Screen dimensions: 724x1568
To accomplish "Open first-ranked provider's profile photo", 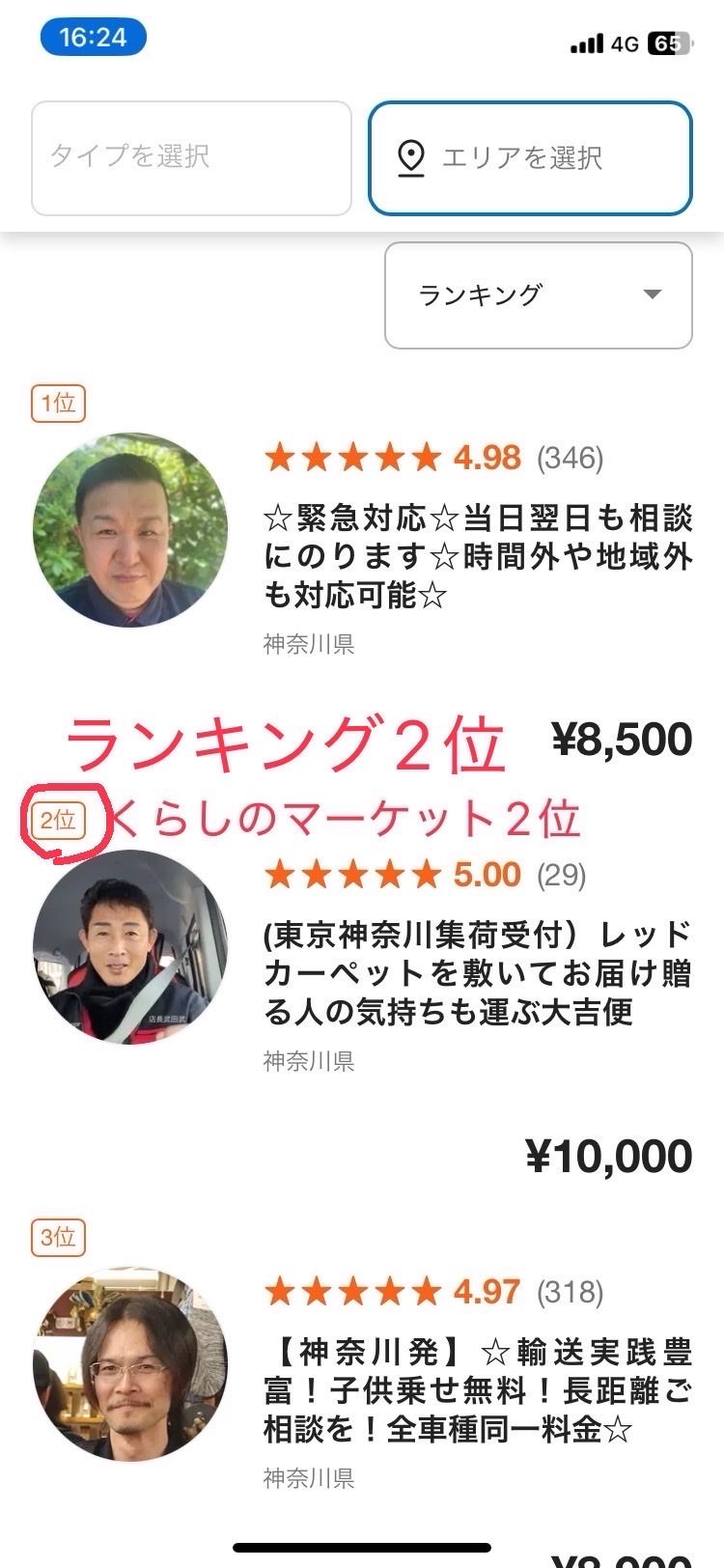I will (130, 530).
